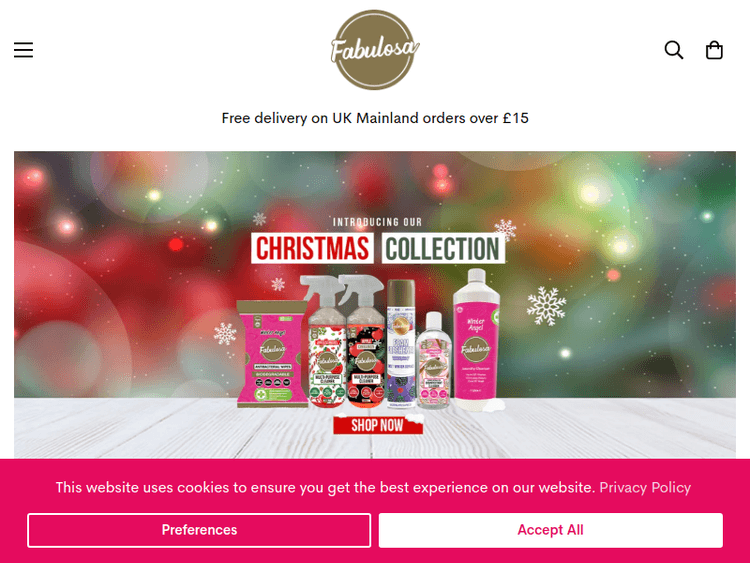Select the white candy-pattern spray bottle

point(327,342)
